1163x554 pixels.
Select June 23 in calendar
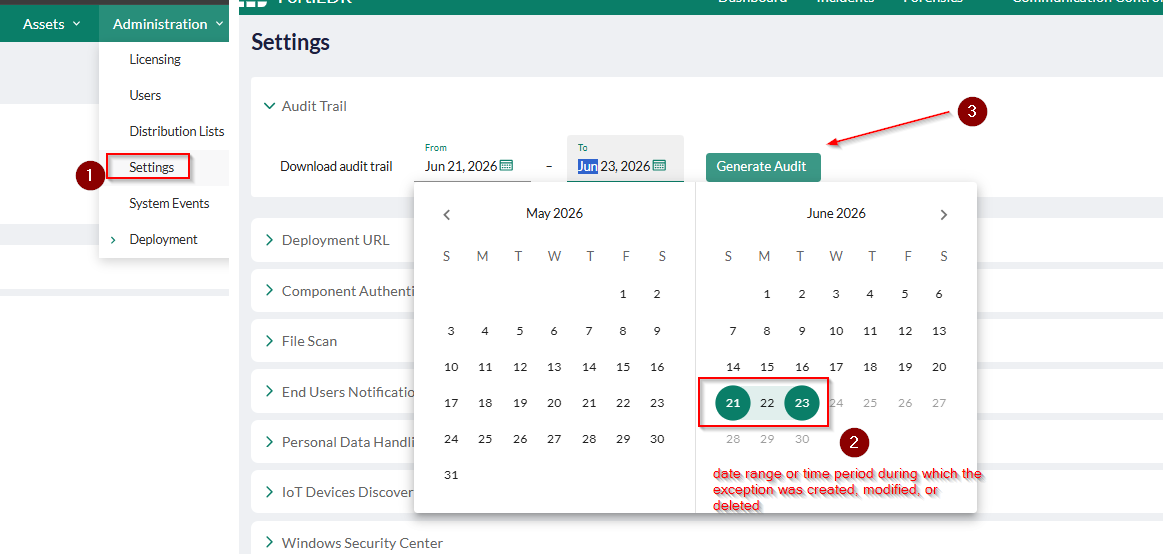(x=802, y=403)
